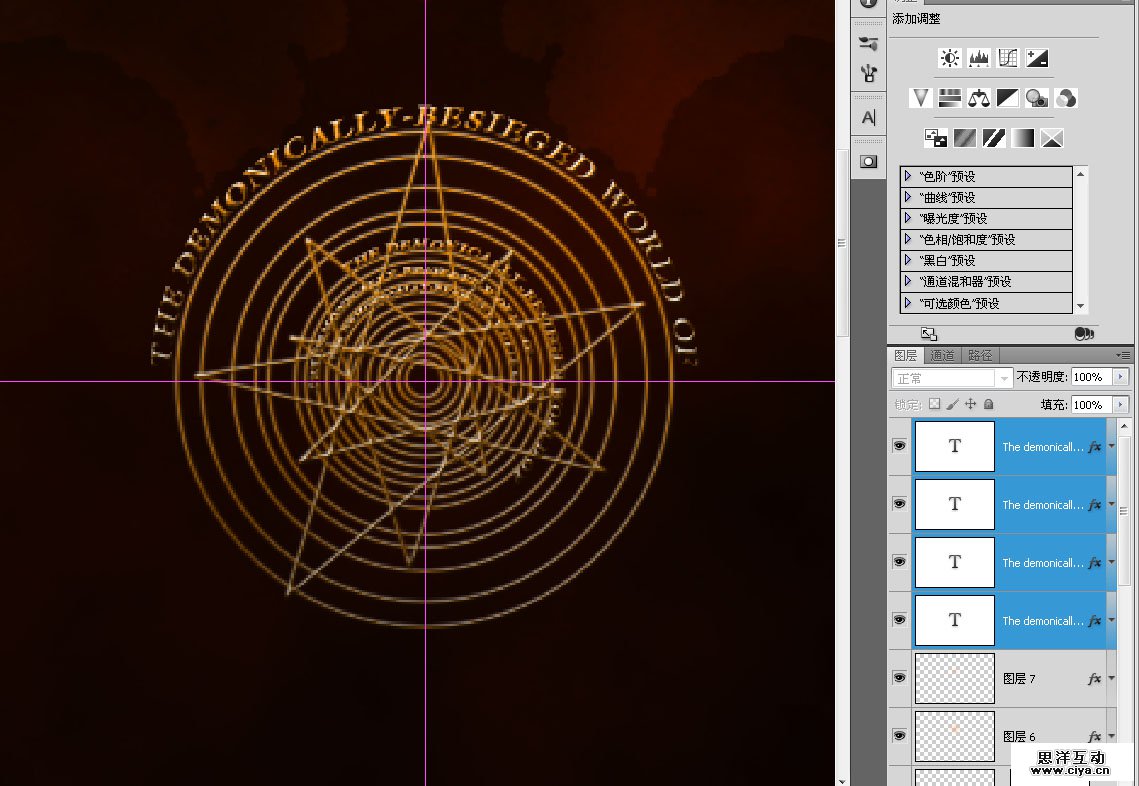Open the 填充 fill slider arrow

[1120, 405]
